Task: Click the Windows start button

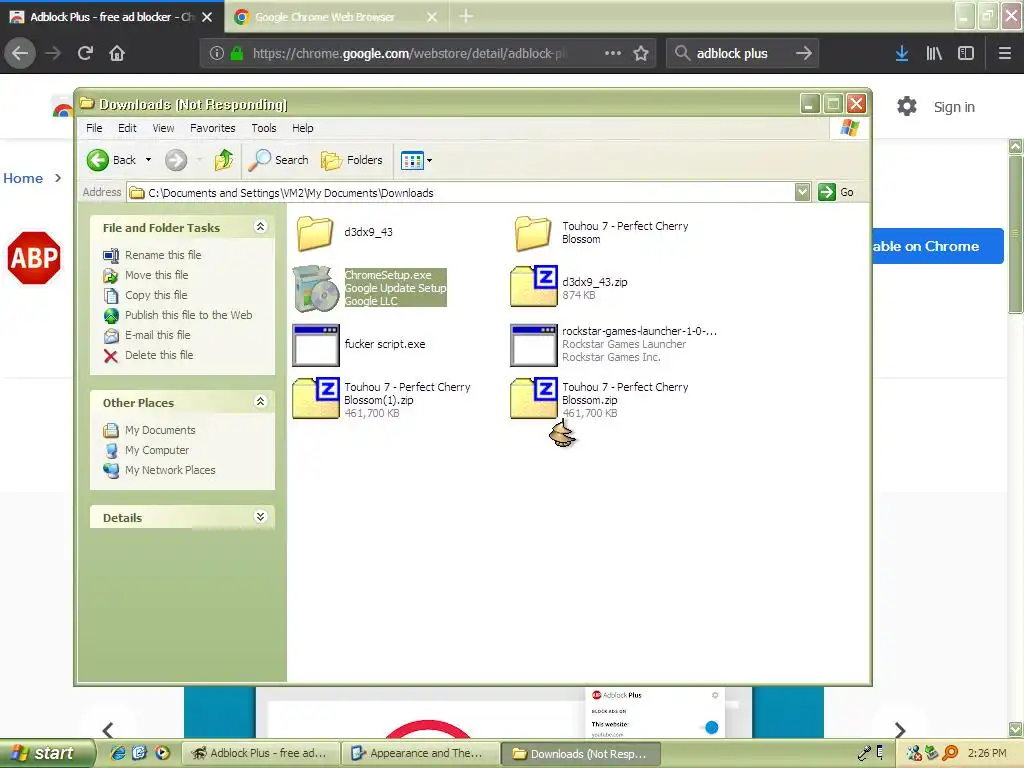Action: [48, 754]
